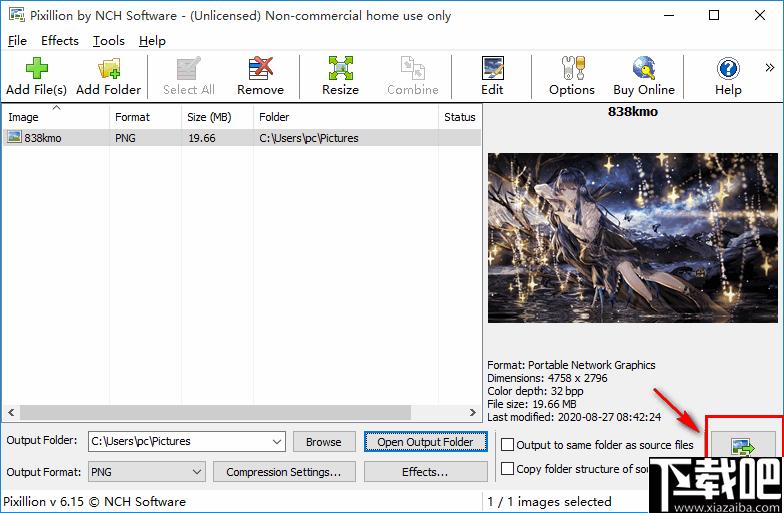
Task: Click the Status column header
Action: [460, 117]
